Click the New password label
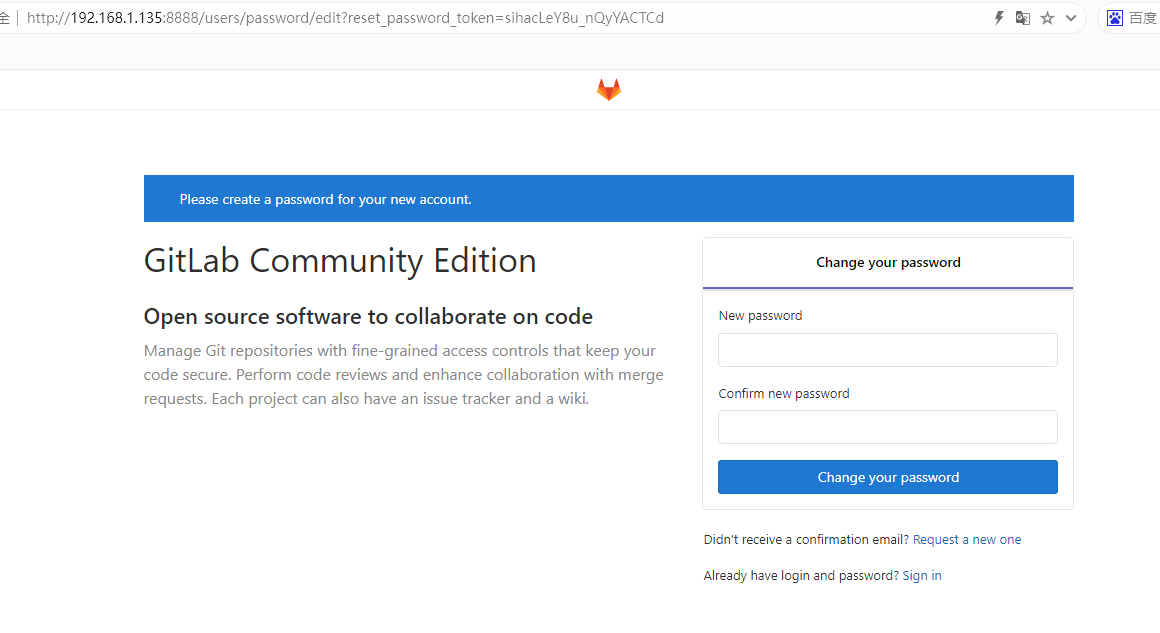 (760, 316)
